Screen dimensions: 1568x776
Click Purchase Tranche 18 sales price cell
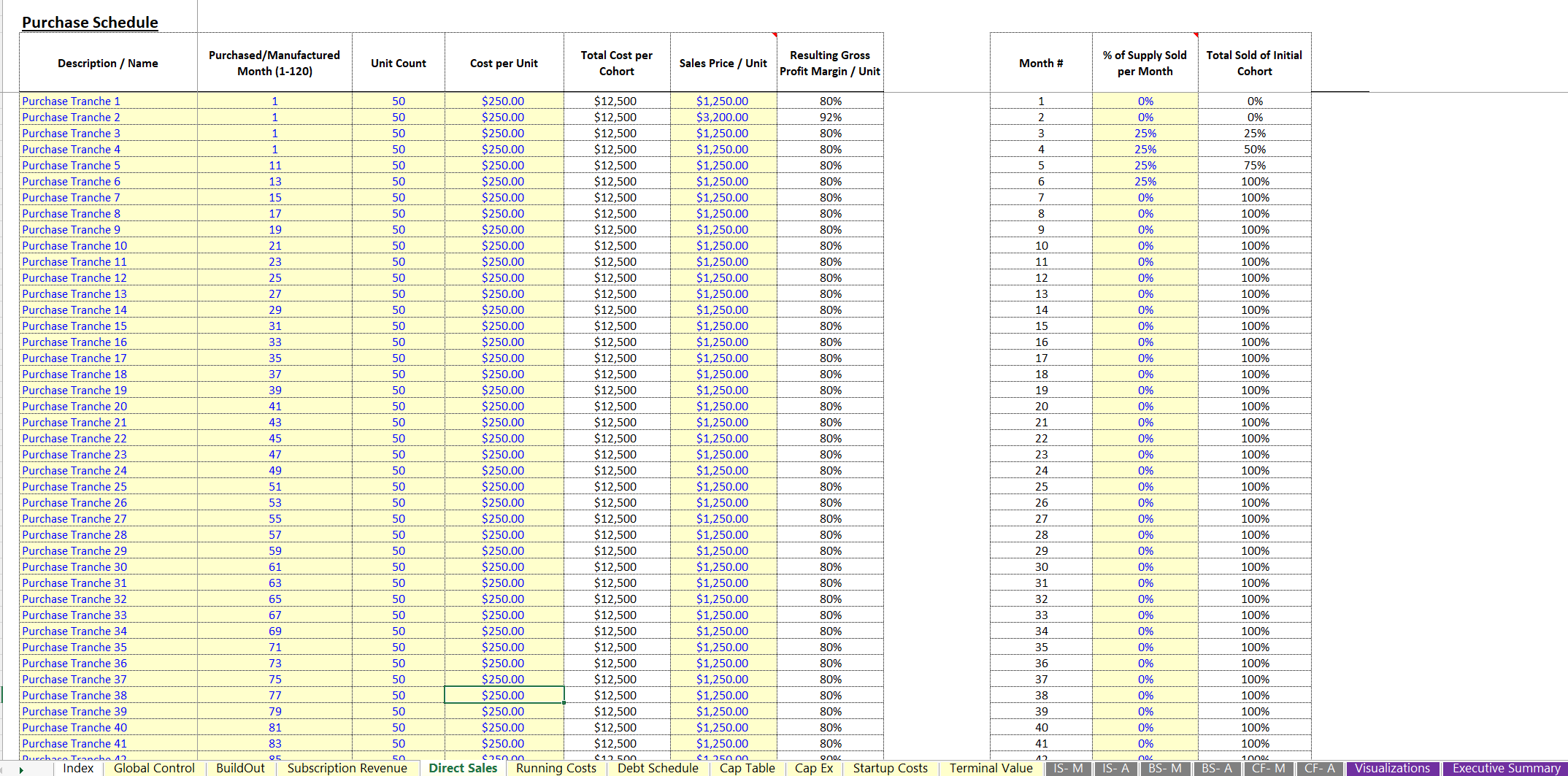[723, 374]
